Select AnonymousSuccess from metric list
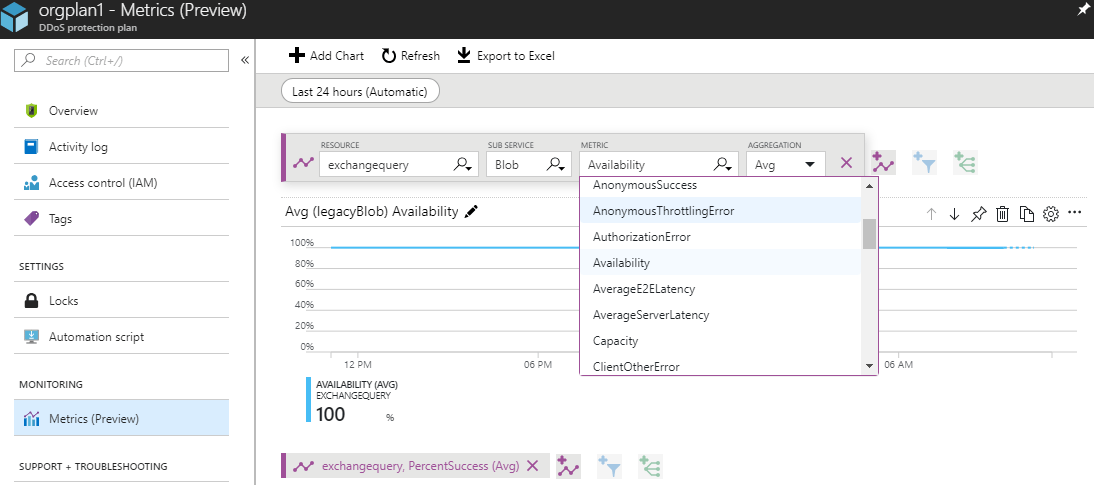Screen dimensions: 1094x485 (721, 186)
